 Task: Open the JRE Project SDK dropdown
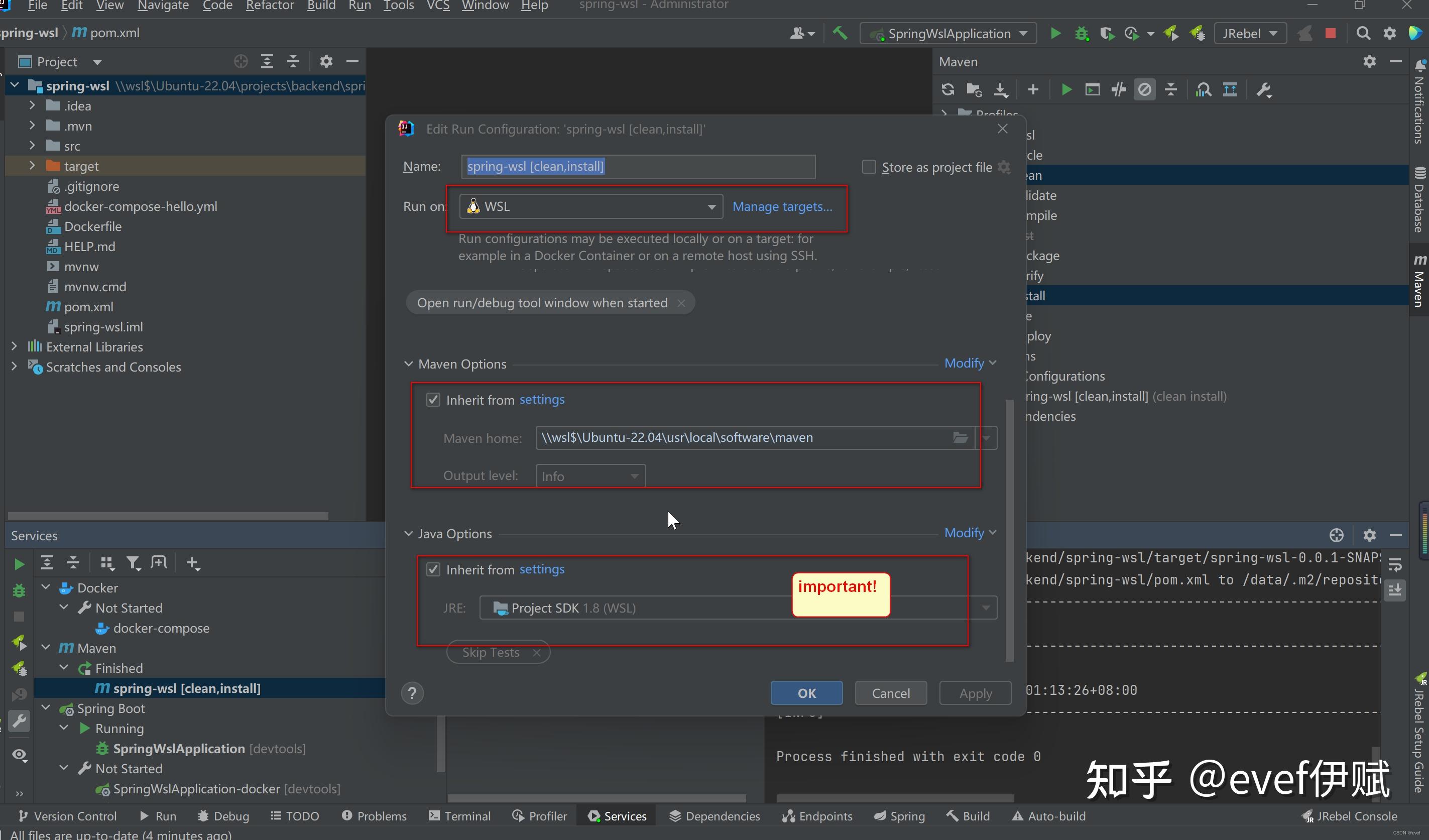point(987,608)
